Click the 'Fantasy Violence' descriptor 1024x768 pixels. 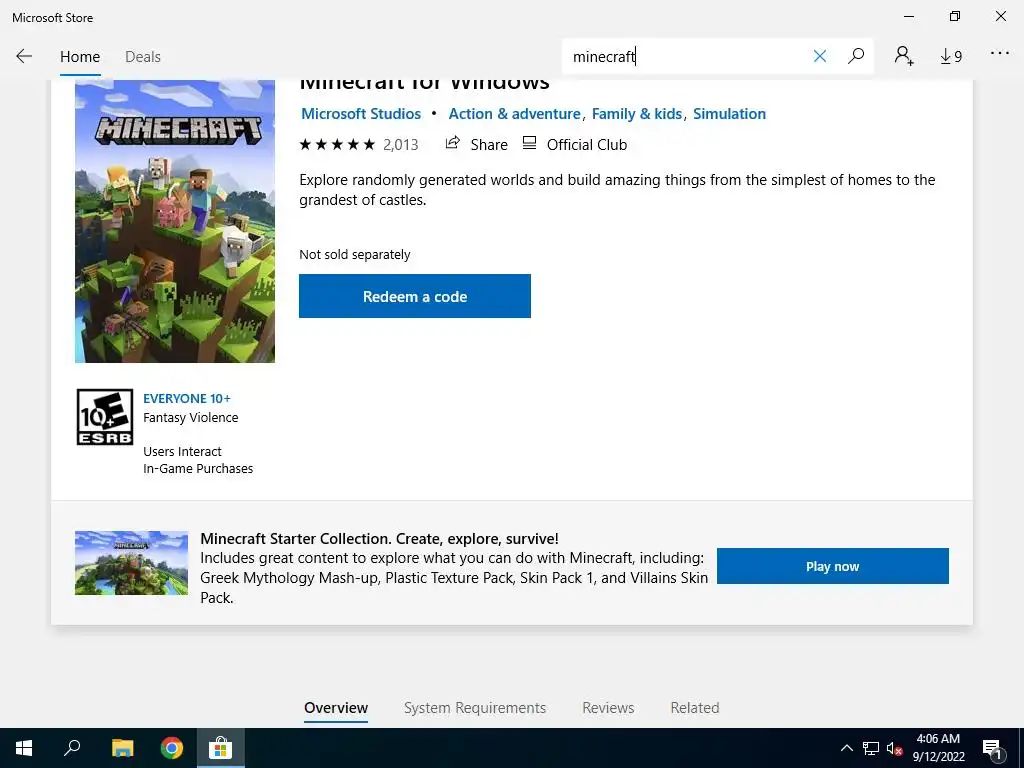(191, 418)
